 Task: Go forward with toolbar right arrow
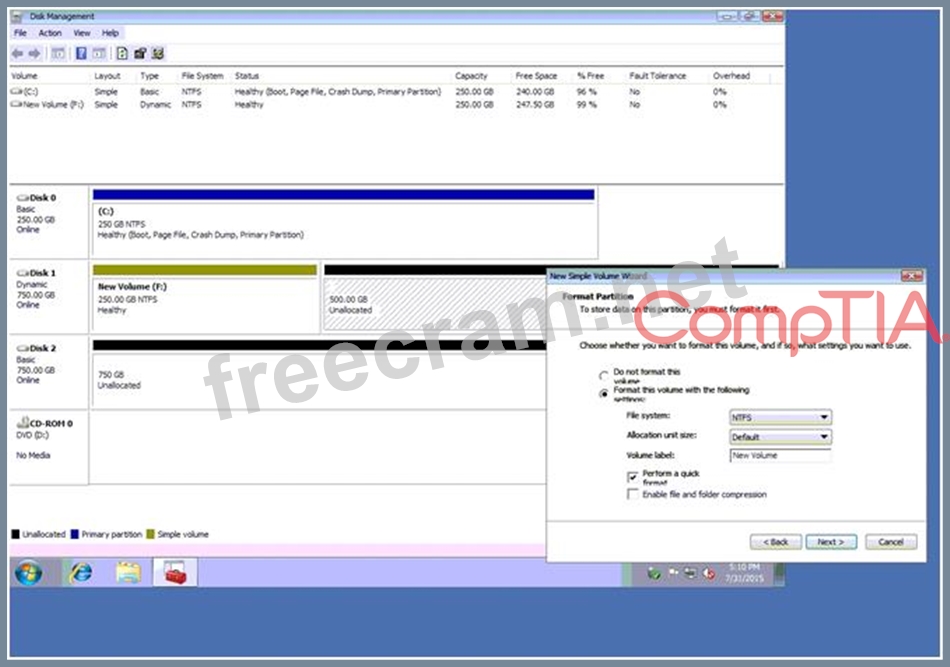point(35,54)
